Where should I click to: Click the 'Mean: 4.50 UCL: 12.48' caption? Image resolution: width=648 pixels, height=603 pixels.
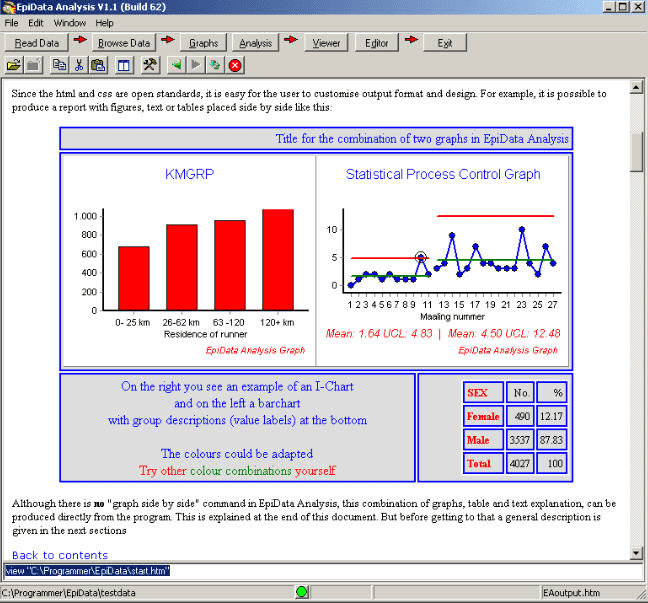(x=504, y=334)
